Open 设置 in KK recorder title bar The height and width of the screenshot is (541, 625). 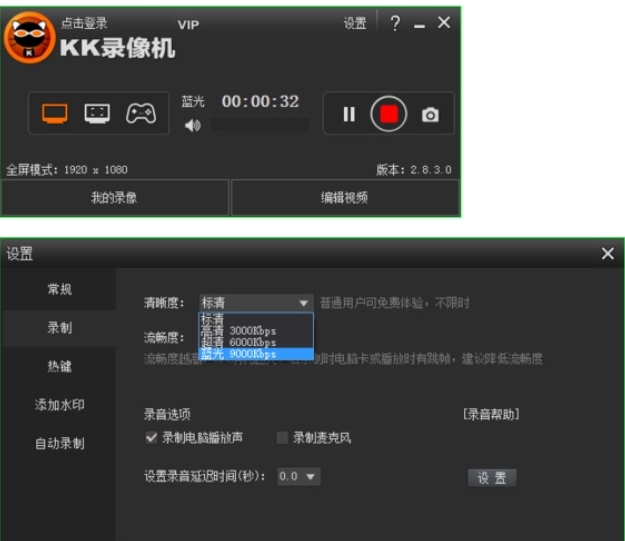click(x=355, y=24)
